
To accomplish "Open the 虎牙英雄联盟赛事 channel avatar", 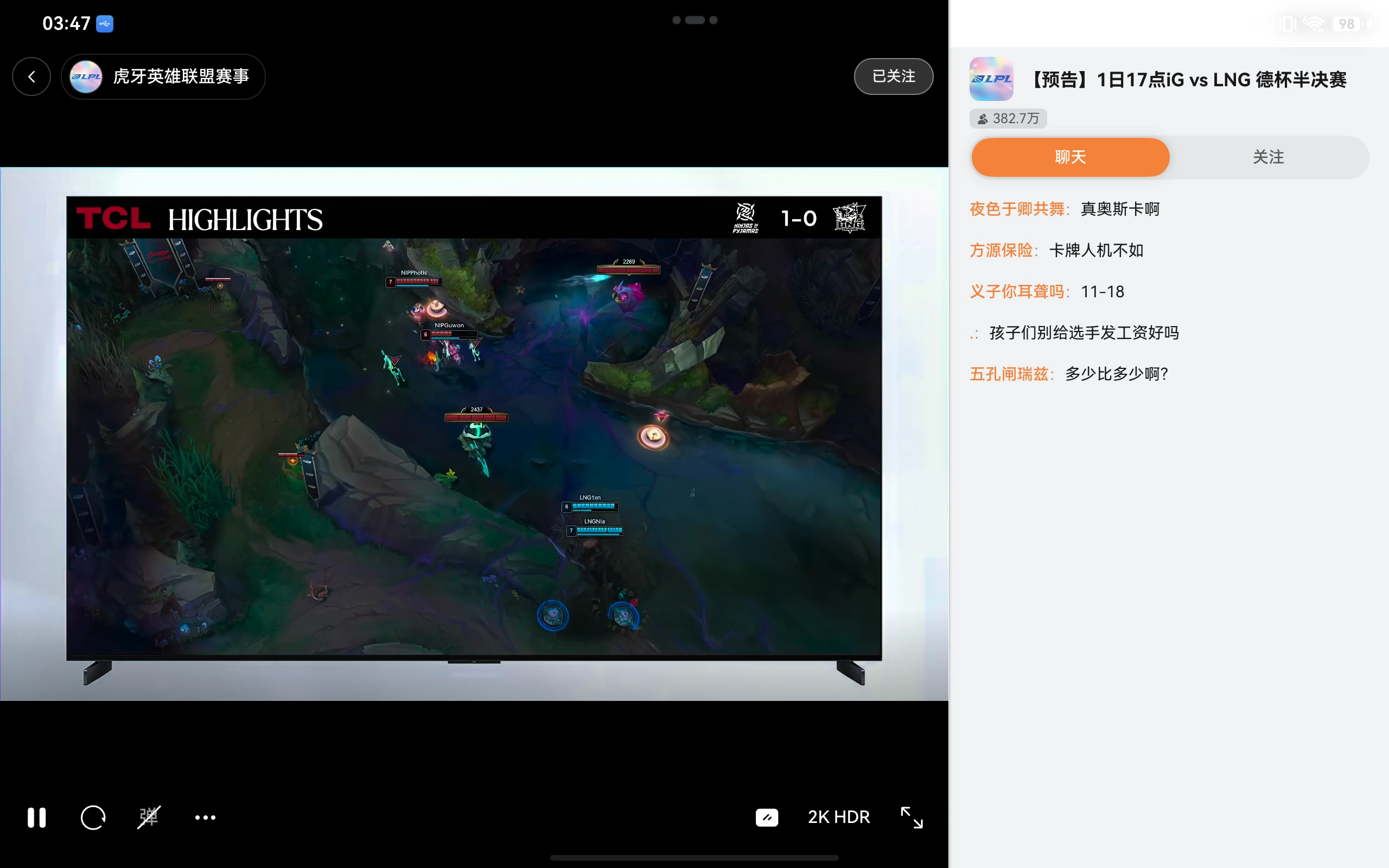I will (x=86, y=76).
